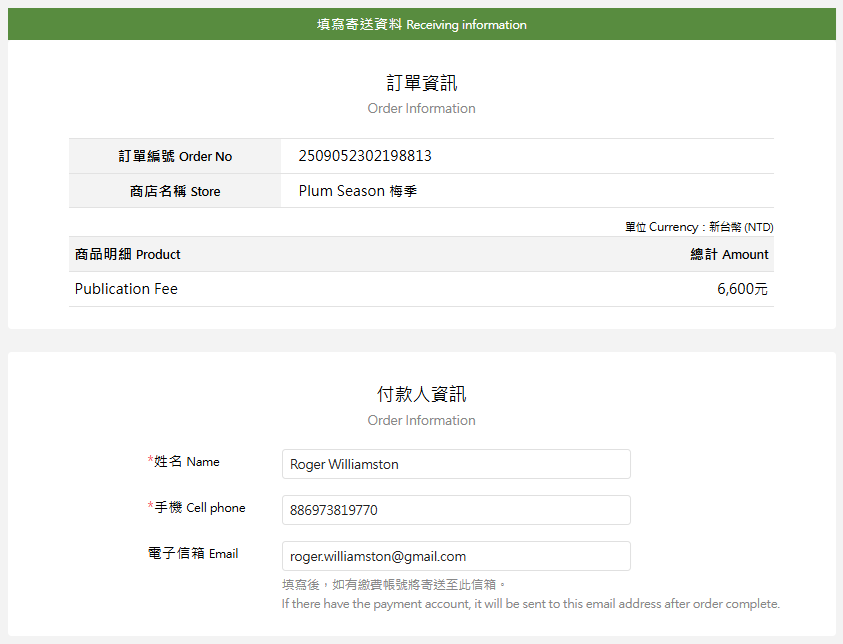Click the '商品明細 Product' column header
This screenshot has width=843, height=644.
coord(122,254)
